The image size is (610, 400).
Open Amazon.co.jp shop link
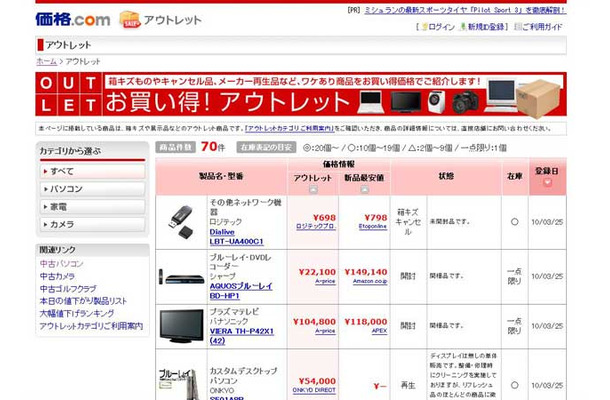click(x=370, y=281)
